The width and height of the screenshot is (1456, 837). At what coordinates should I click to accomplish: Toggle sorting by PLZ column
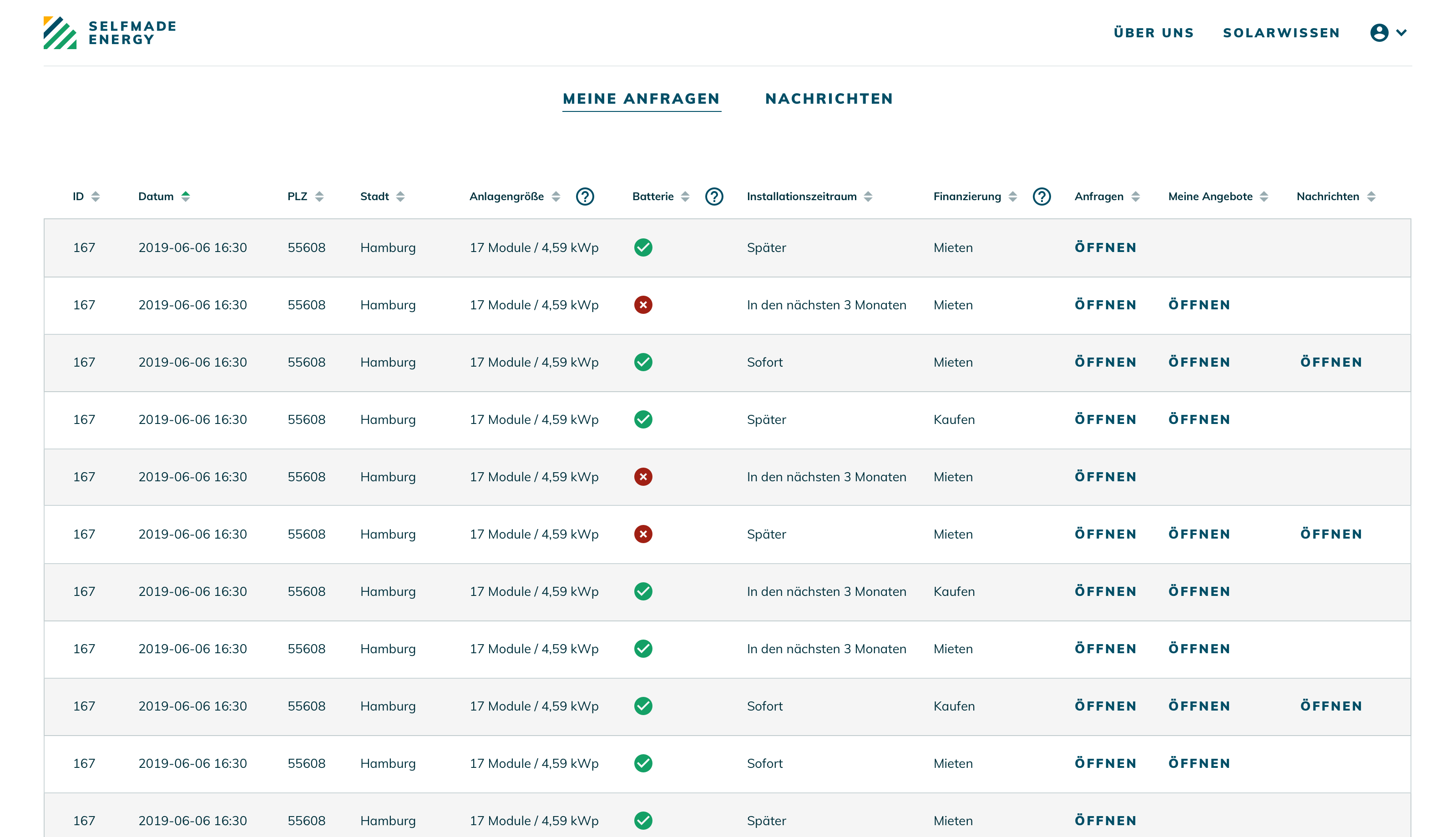tap(319, 197)
